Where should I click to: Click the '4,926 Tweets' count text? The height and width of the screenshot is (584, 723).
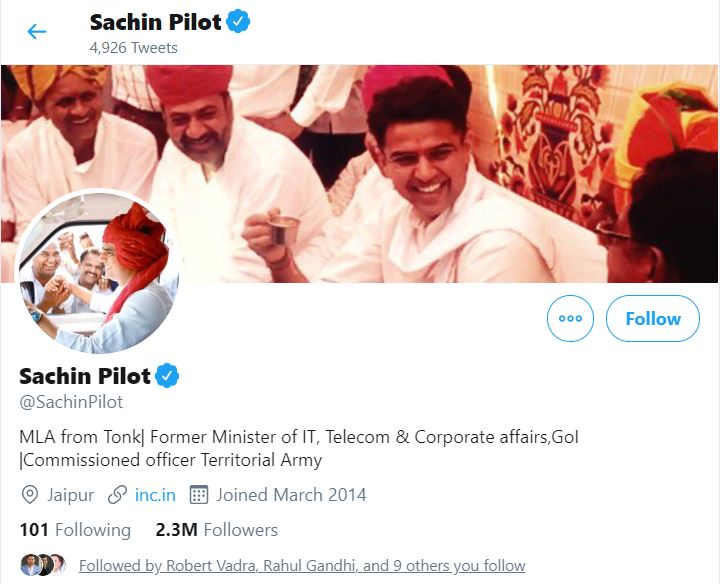[x=133, y=47]
